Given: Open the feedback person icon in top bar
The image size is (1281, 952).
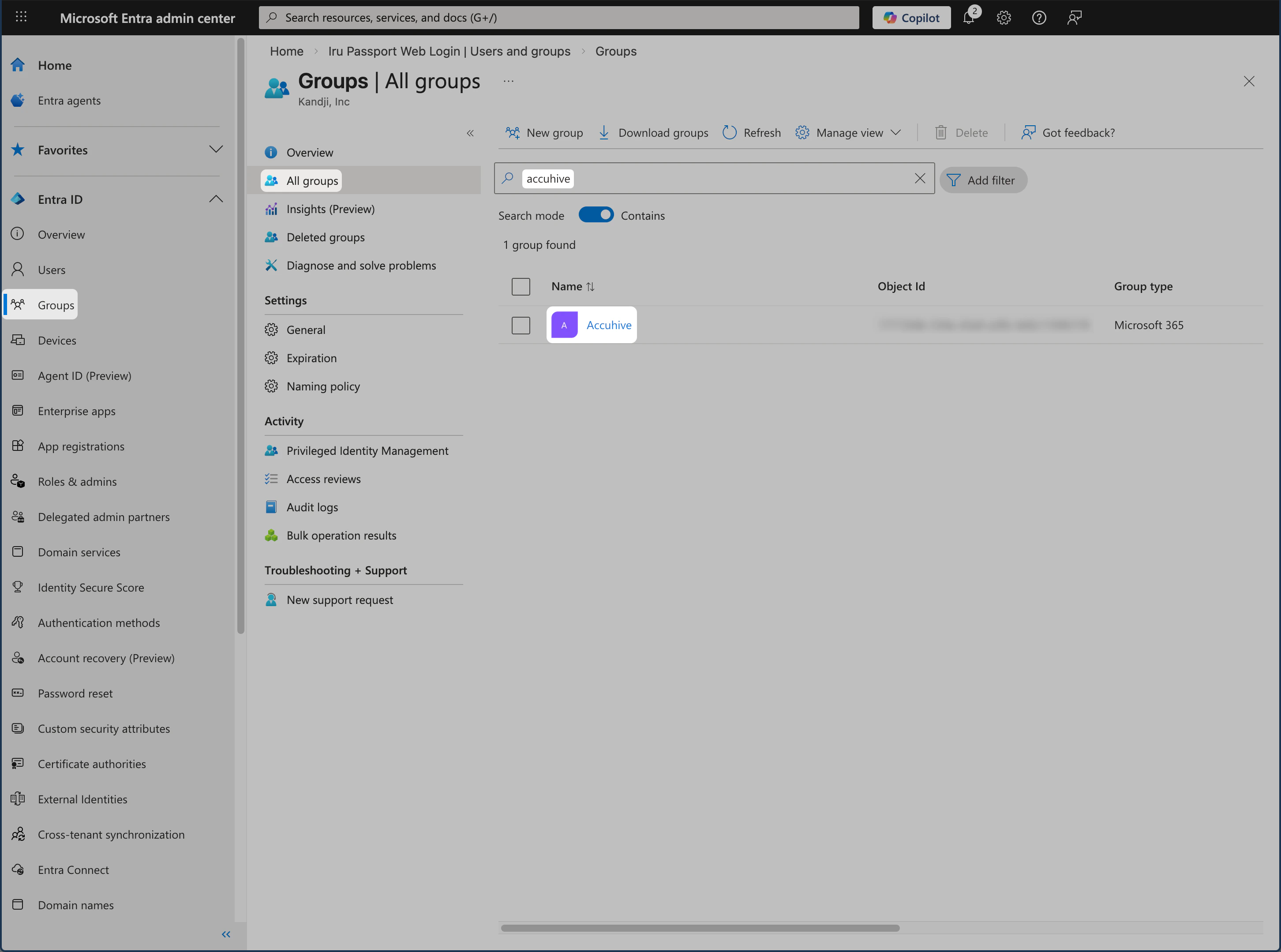Looking at the screenshot, I should click(x=1074, y=17).
